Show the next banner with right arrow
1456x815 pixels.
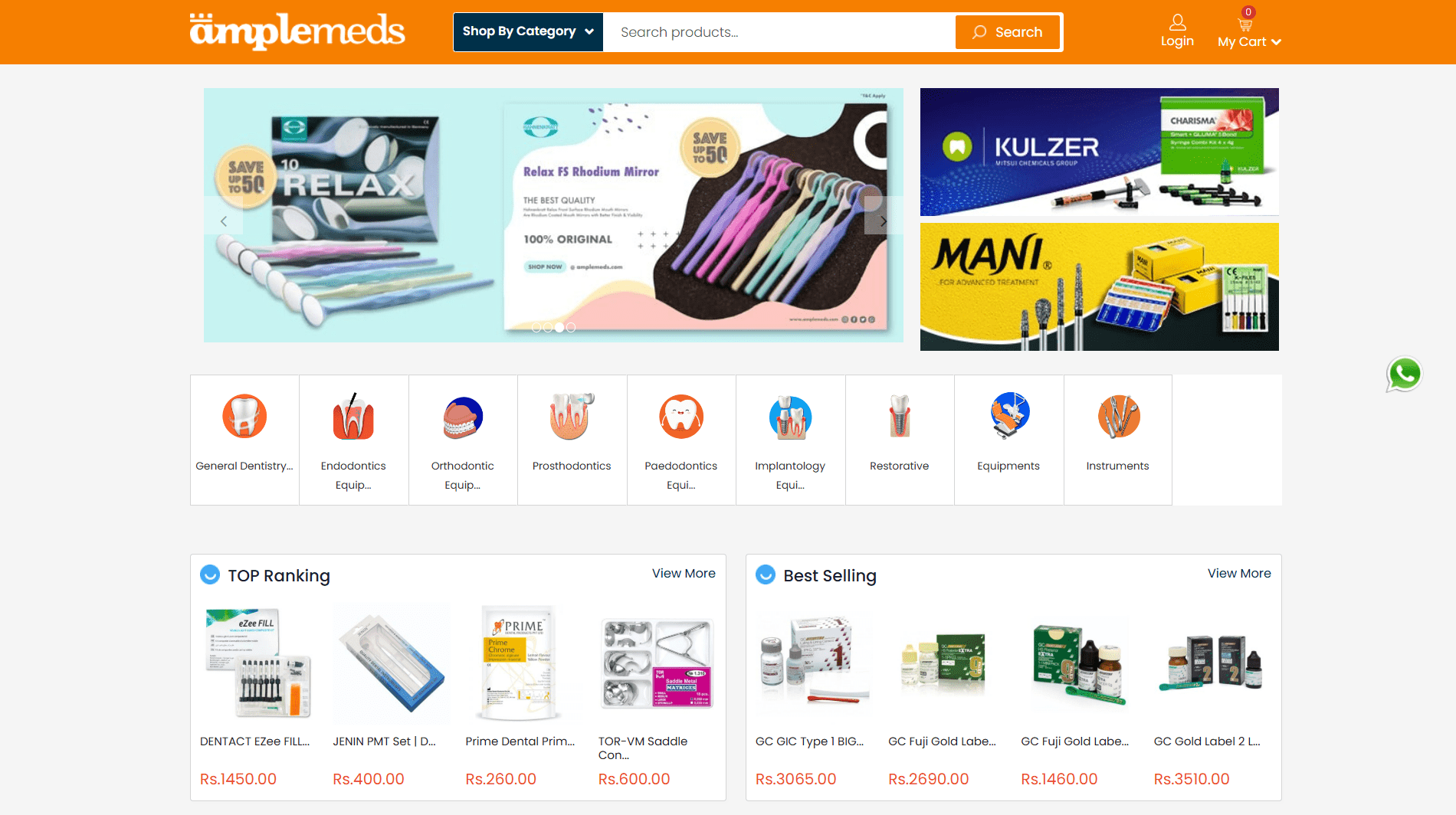click(x=883, y=221)
